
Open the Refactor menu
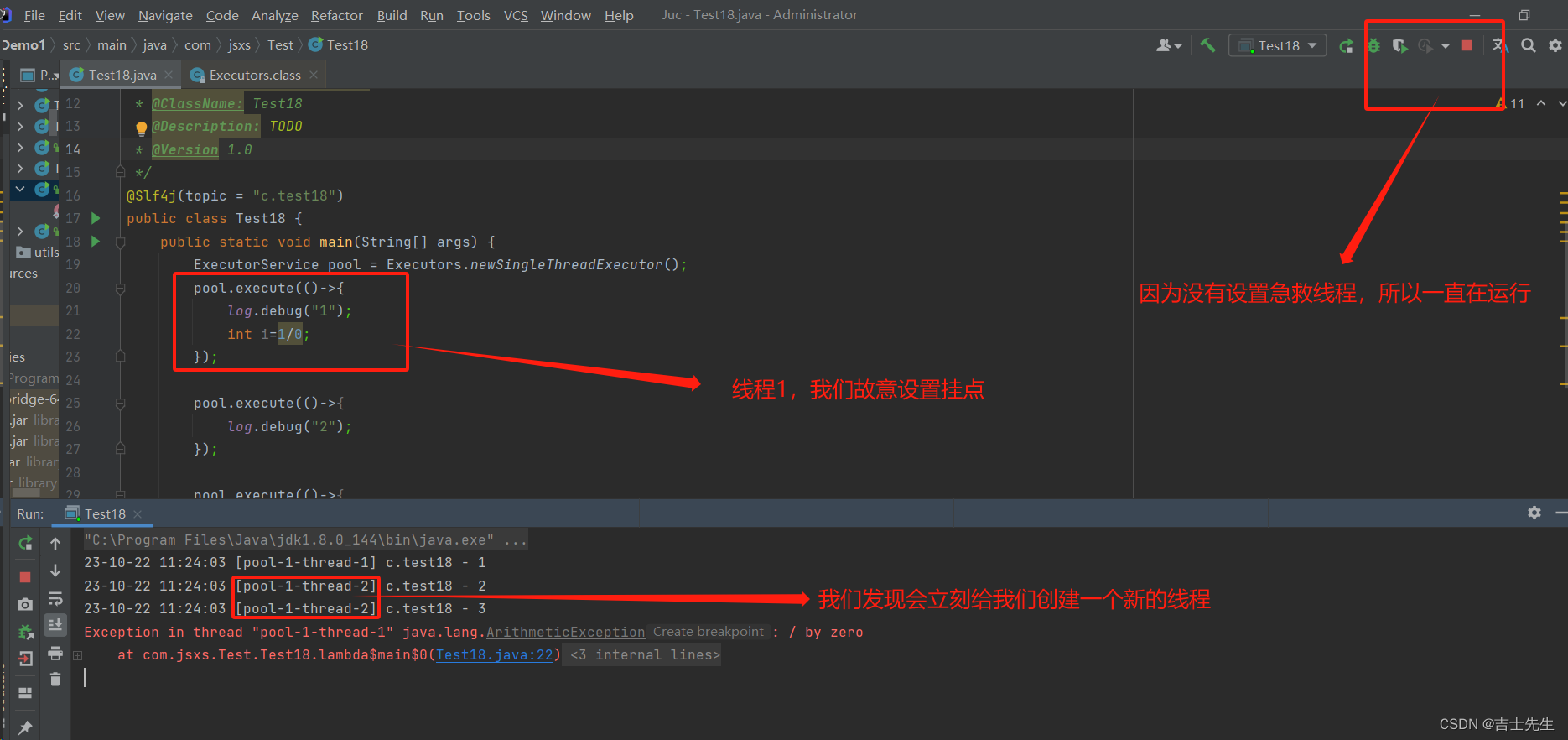click(x=337, y=15)
